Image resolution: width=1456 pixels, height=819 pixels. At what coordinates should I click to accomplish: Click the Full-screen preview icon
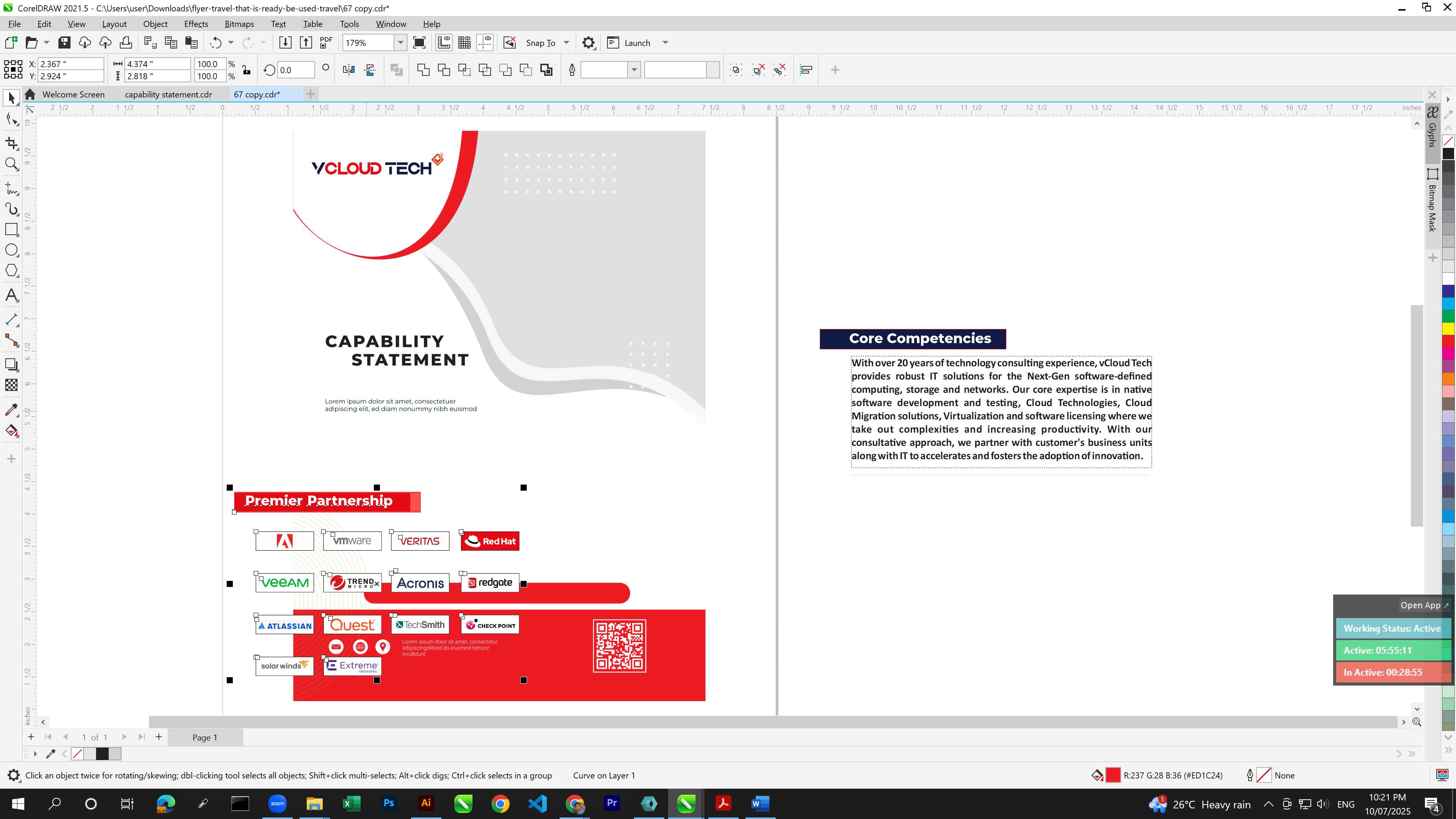(419, 42)
